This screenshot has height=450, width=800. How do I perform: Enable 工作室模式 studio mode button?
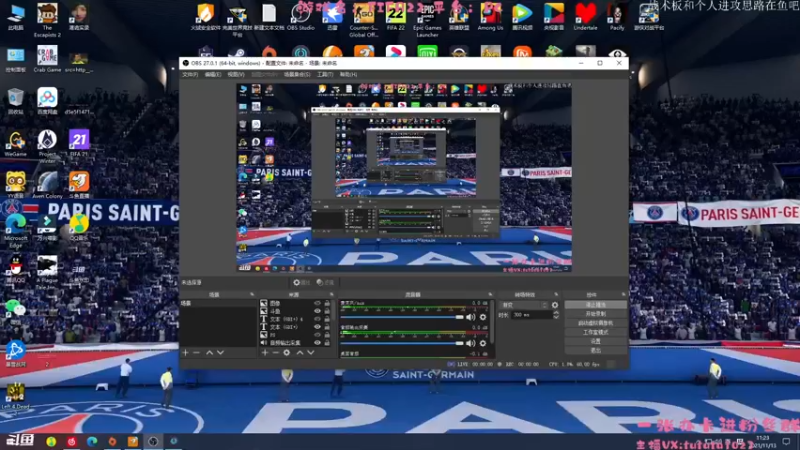595,332
